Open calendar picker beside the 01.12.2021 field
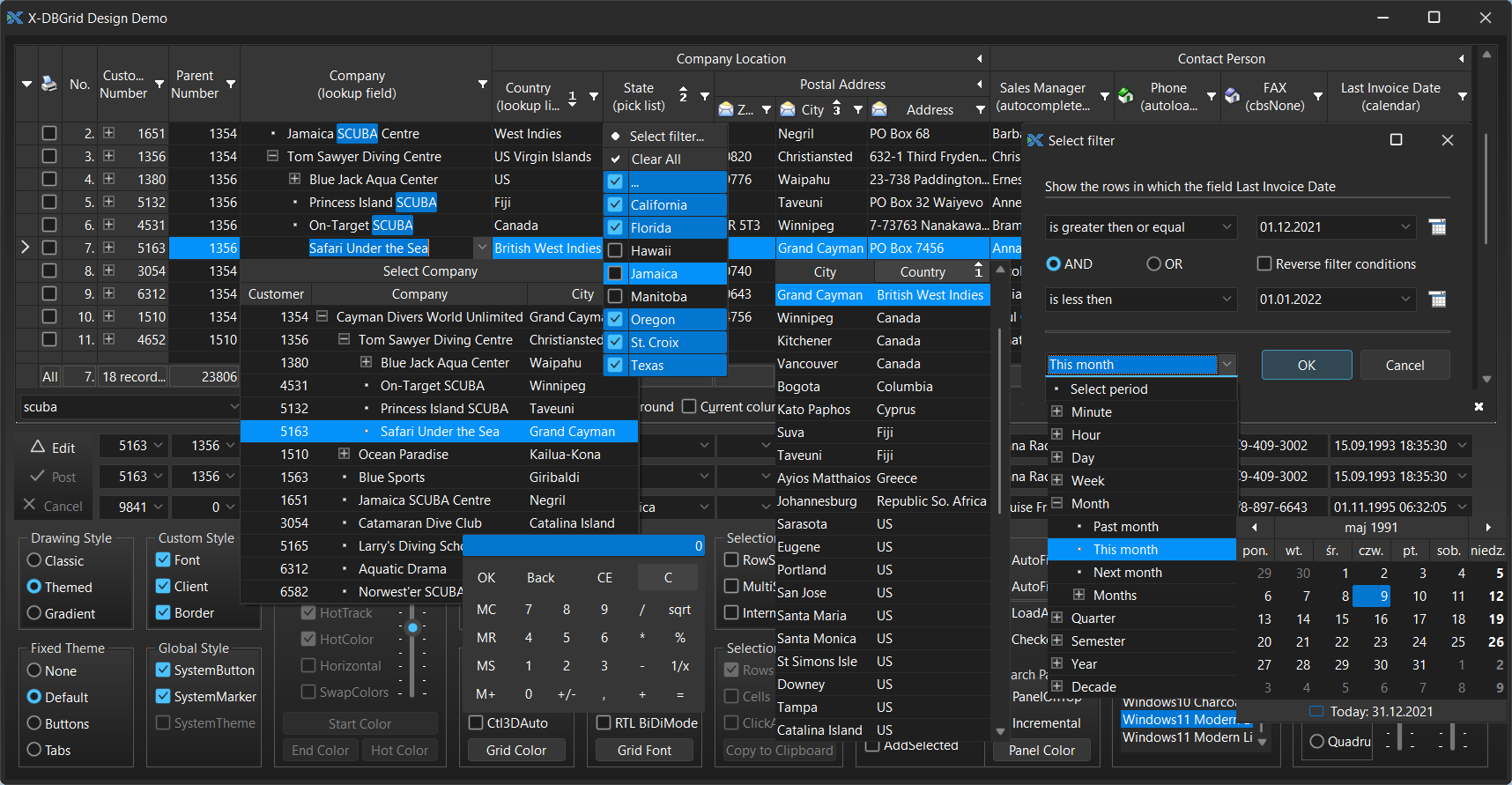The height and width of the screenshot is (785, 1512). (x=1437, y=227)
